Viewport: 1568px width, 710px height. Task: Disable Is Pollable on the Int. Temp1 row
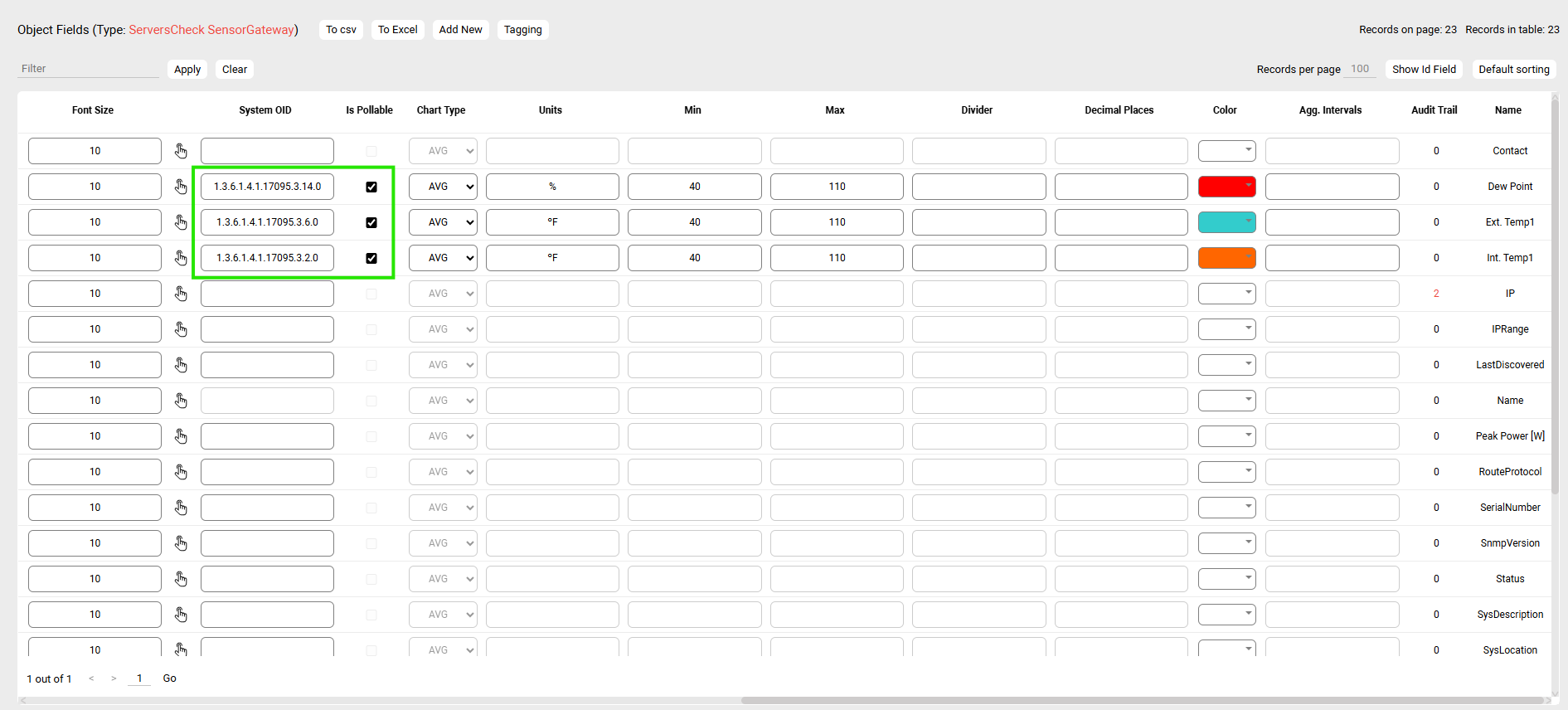(371, 258)
